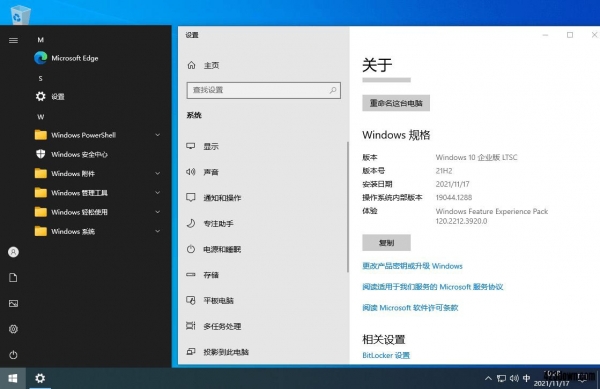Expand Windows 轻松使用 chevron

pos(158,212)
